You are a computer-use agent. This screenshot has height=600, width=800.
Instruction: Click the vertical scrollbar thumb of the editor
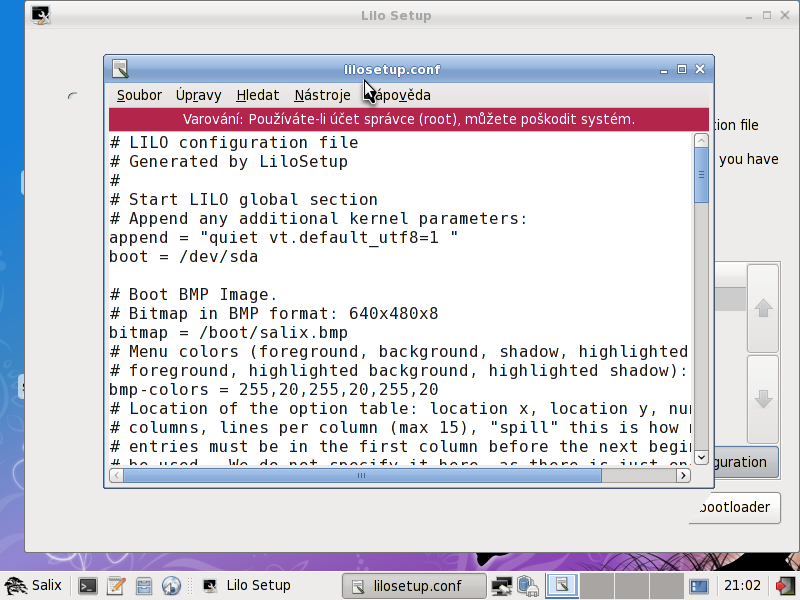(702, 175)
